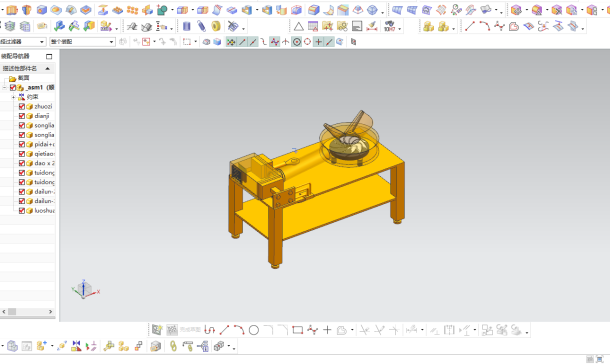Select the Line curve tool in top toolbar
The image size is (610, 364).
(x=470, y=26)
